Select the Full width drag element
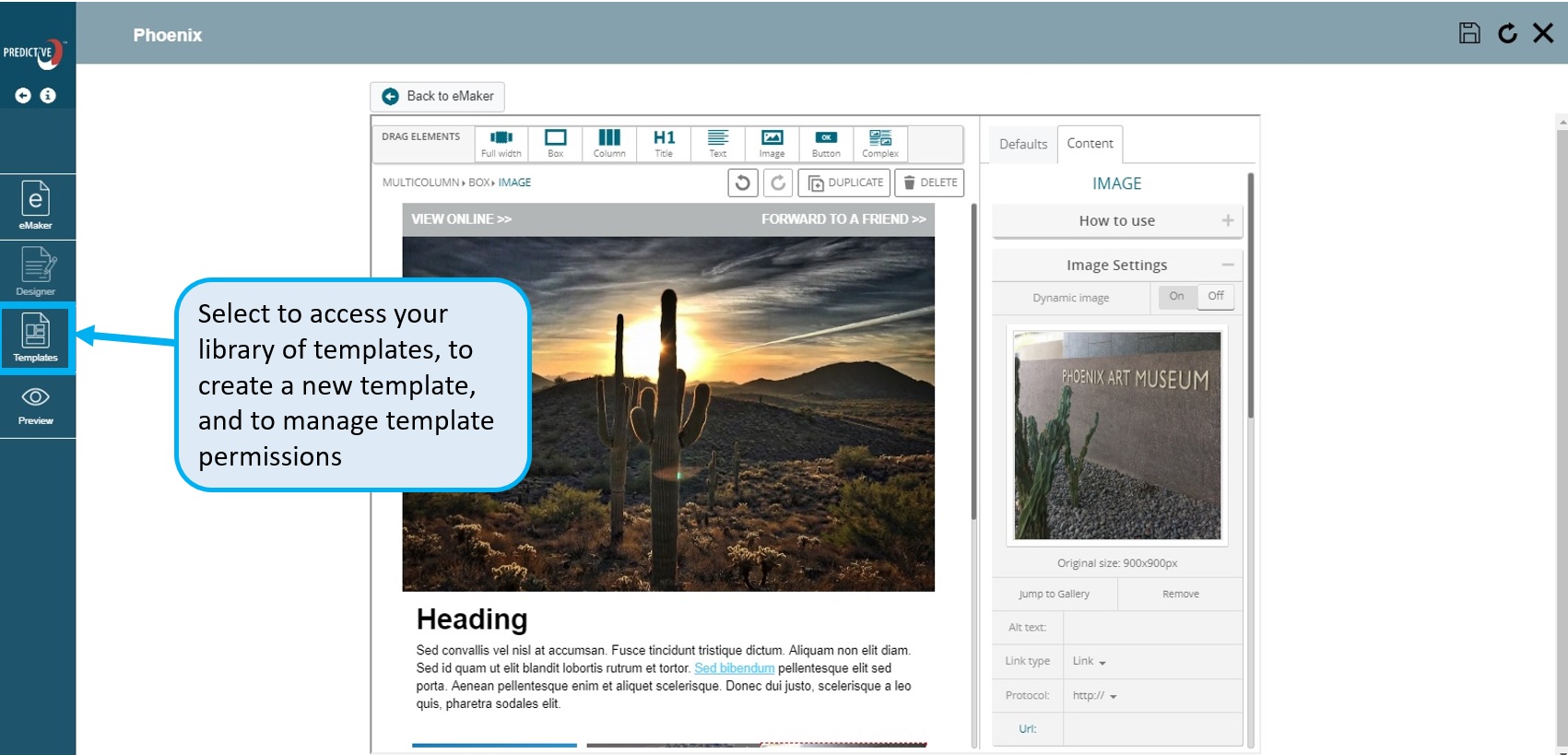Viewport: 1568px width, 755px height. (x=501, y=143)
